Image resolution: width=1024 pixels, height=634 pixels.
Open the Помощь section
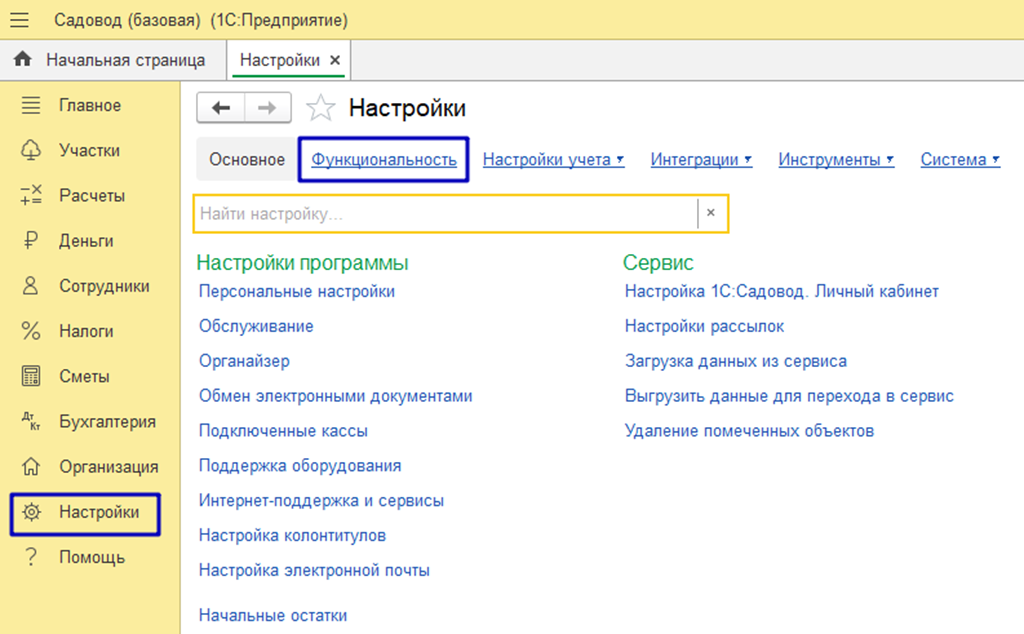pyautogui.click(x=92, y=557)
